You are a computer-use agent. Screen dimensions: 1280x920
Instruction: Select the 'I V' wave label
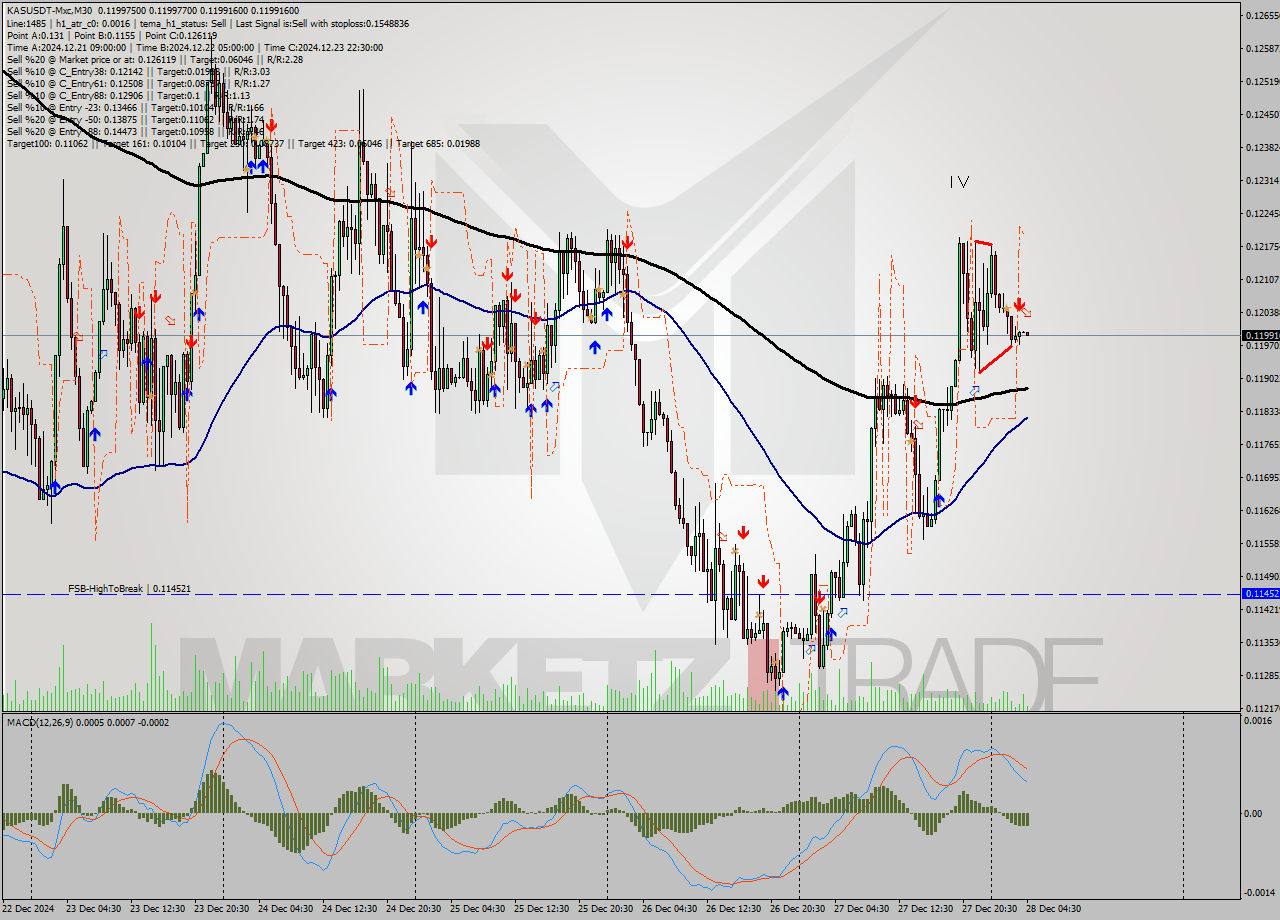tap(959, 182)
